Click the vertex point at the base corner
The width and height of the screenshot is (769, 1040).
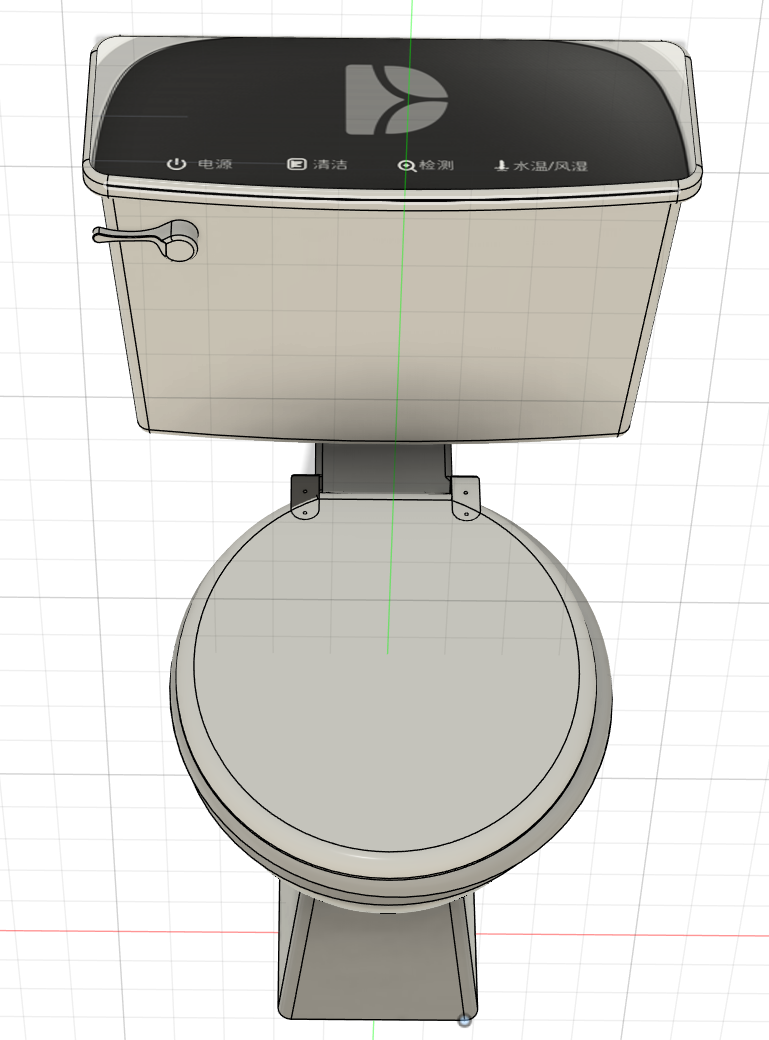click(464, 1020)
